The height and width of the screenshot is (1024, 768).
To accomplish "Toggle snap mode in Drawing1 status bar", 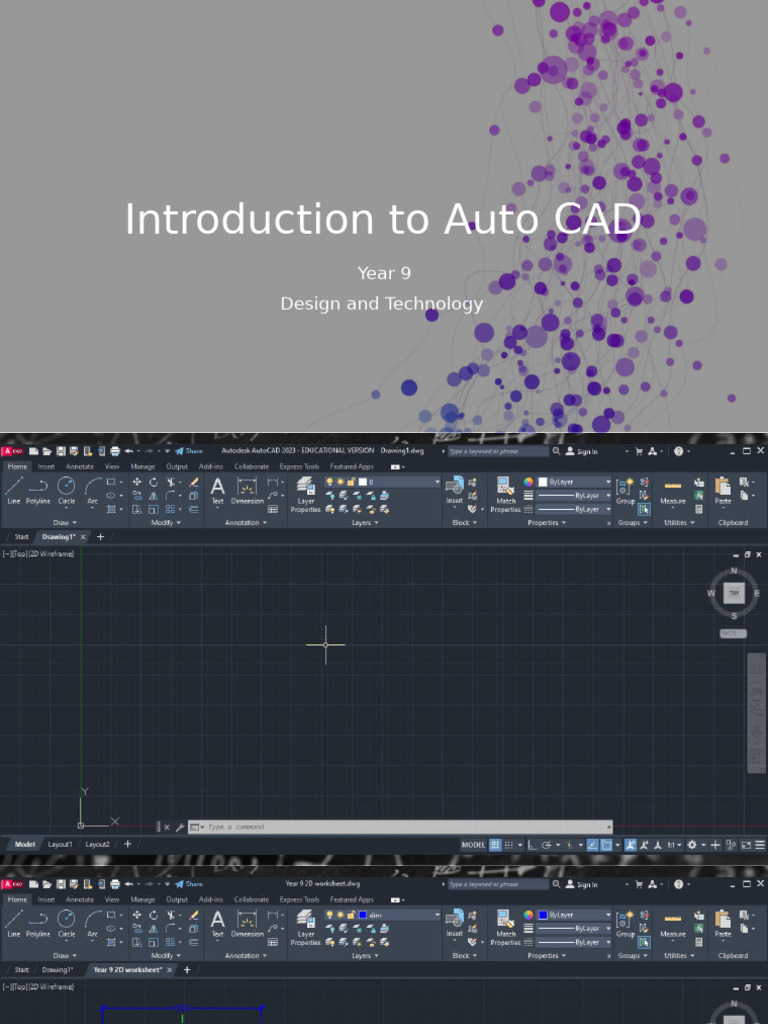I will coord(509,844).
